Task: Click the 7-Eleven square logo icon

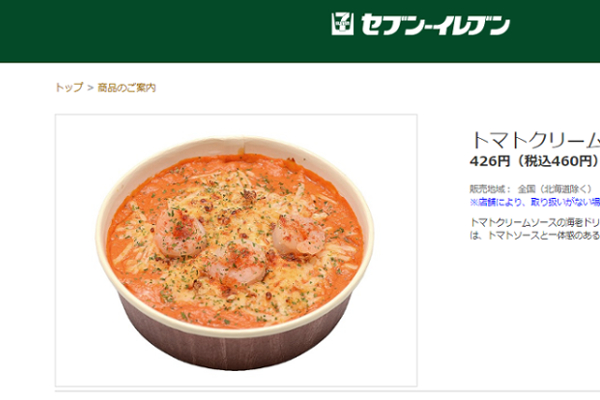Action: pyautogui.click(x=342, y=24)
